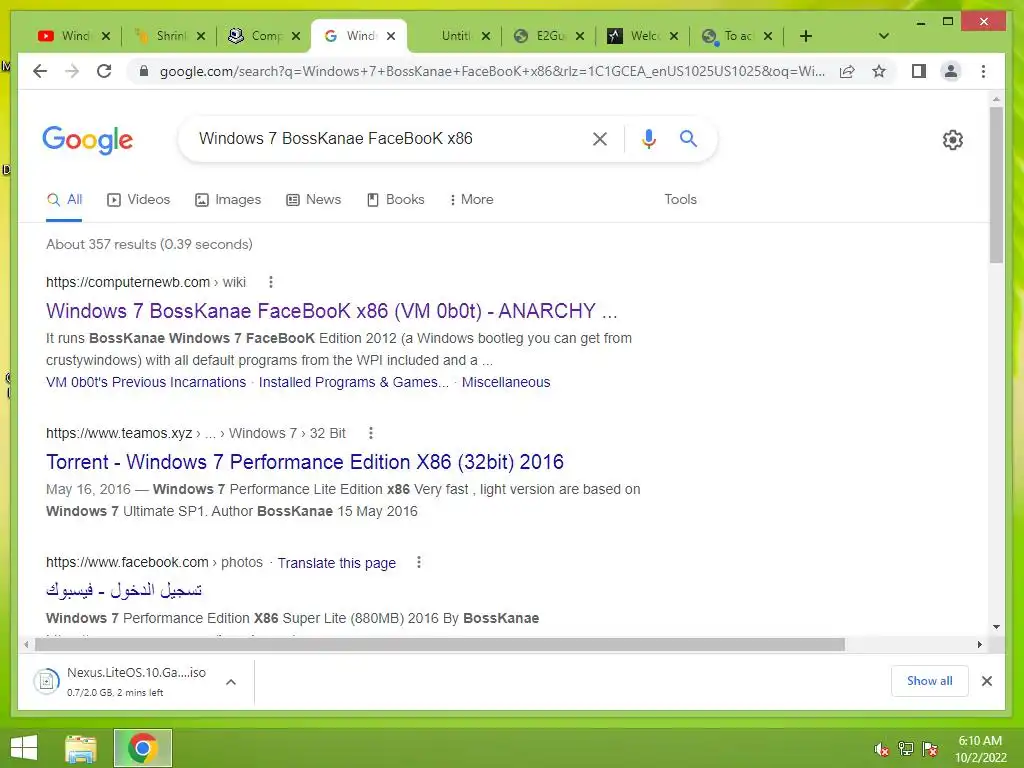Click the horizontal scrollbar thumb
The height and width of the screenshot is (768, 1024).
(440, 645)
